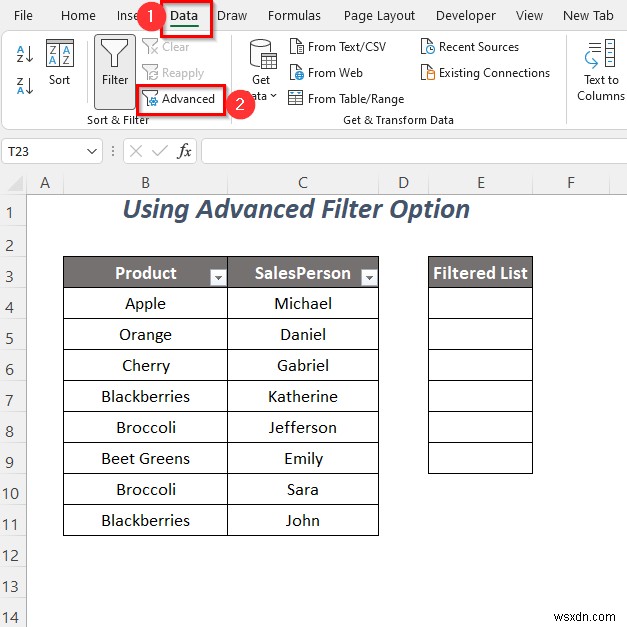Select all cells via corner triangle

coord(15,184)
